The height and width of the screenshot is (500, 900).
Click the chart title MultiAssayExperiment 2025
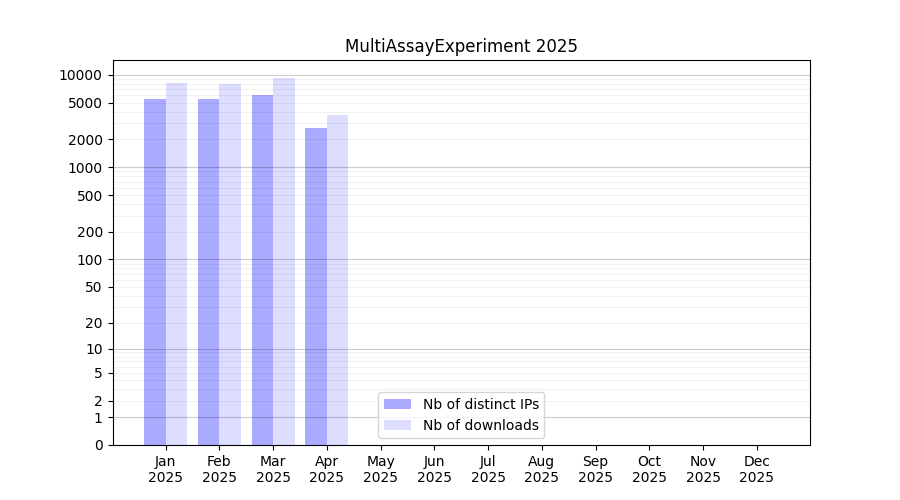(x=461, y=46)
